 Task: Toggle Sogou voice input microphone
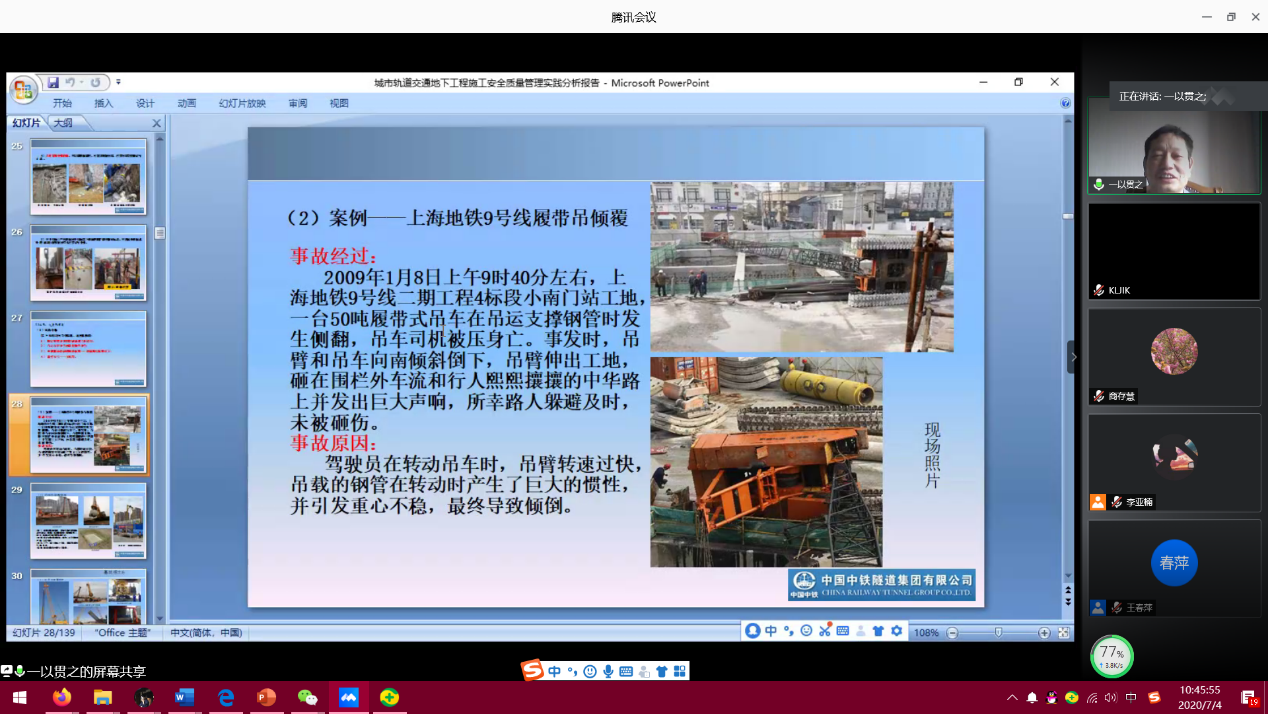click(608, 672)
